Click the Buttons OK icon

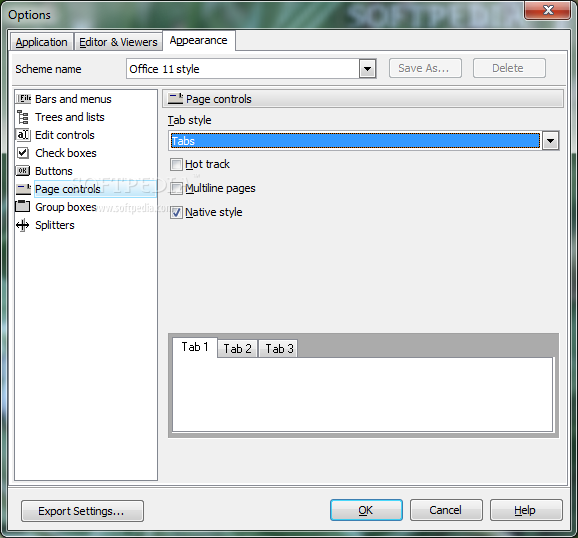pos(23,171)
